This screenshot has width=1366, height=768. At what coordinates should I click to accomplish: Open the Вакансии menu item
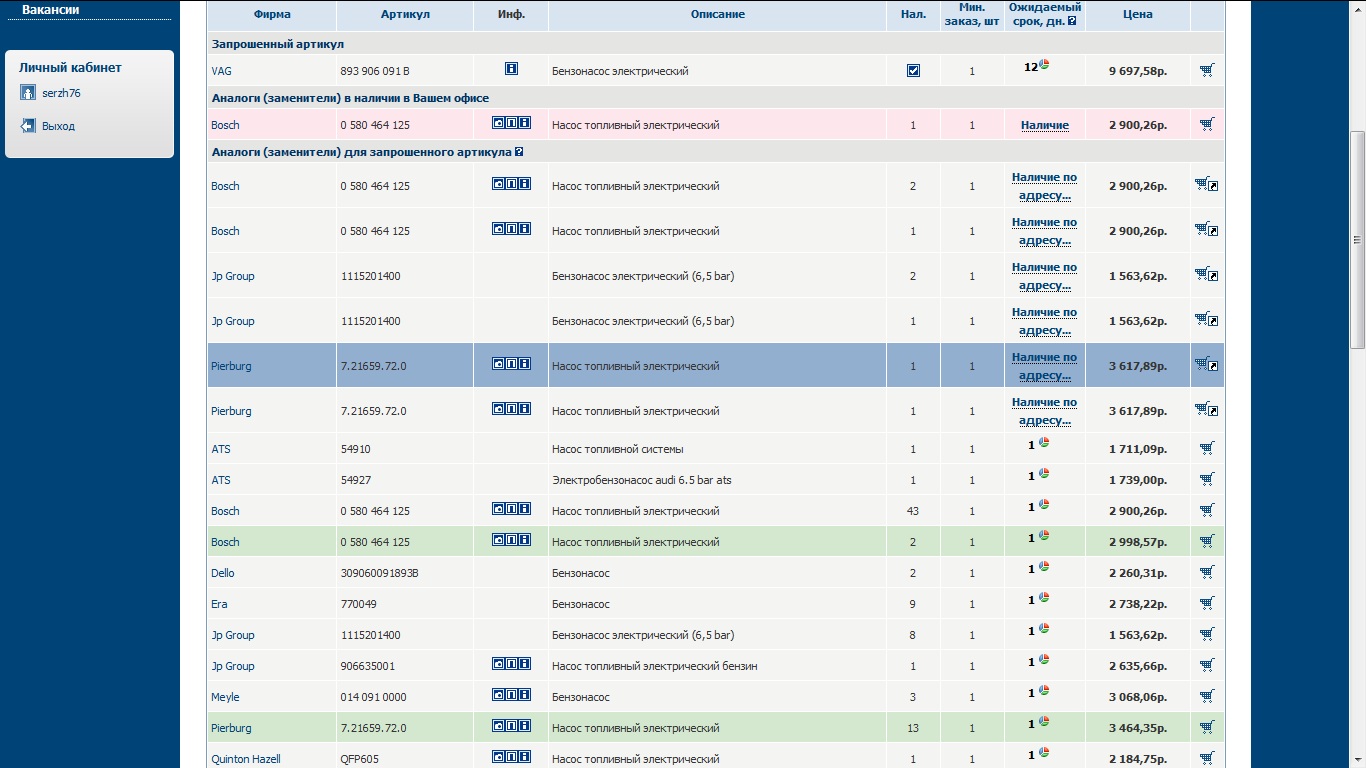(x=50, y=10)
